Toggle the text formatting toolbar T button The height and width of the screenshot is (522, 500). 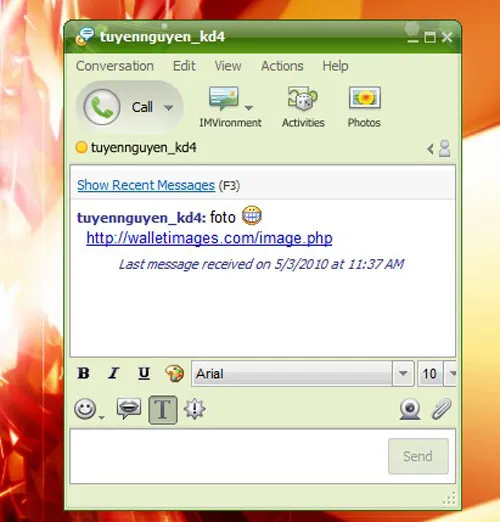[x=163, y=410]
